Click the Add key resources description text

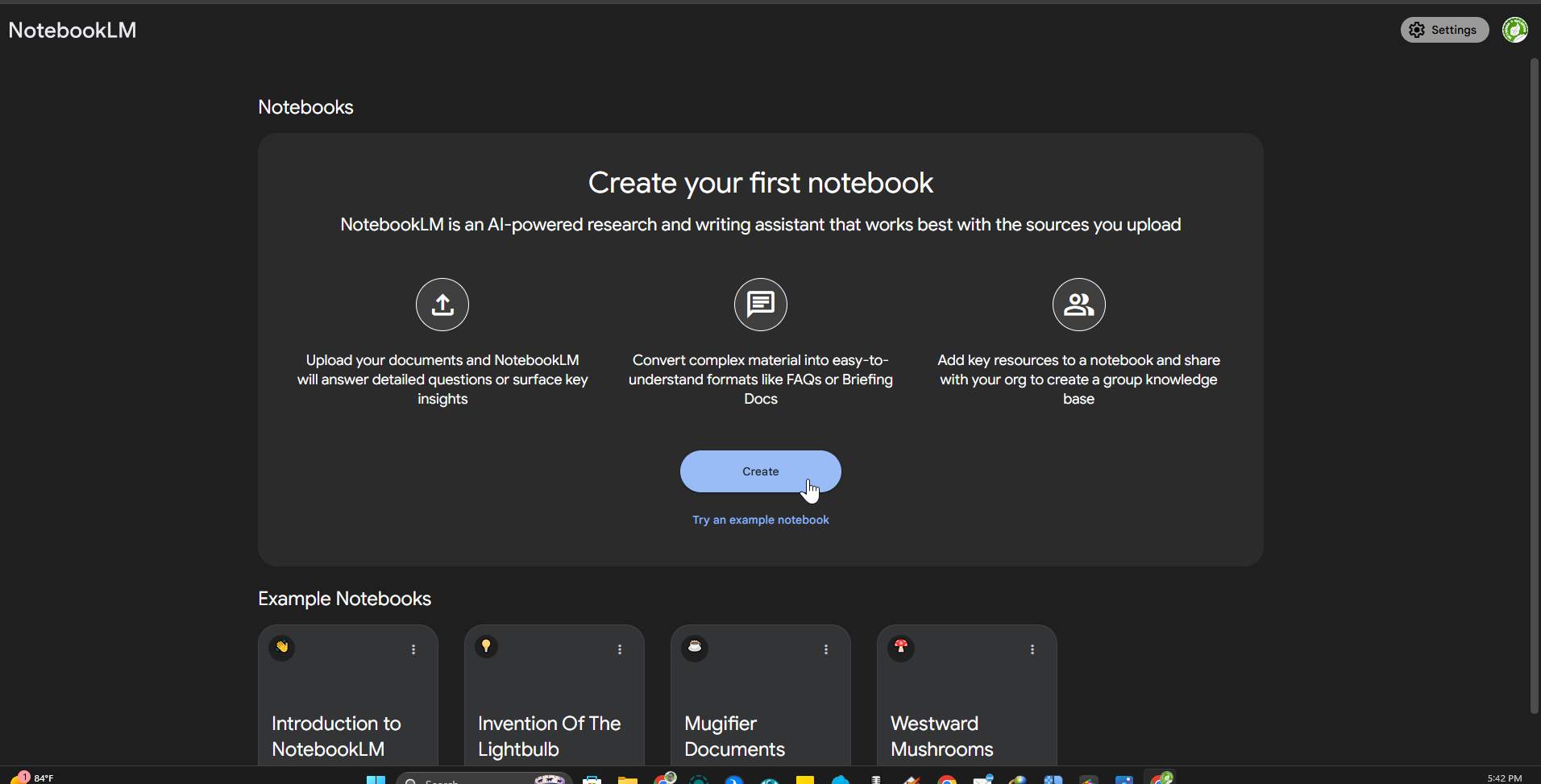[x=1079, y=380]
